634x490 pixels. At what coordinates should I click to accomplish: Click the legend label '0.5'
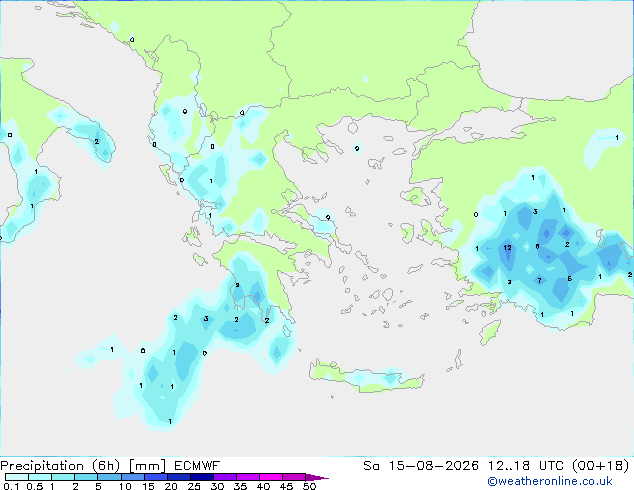pyautogui.click(x=35, y=486)
